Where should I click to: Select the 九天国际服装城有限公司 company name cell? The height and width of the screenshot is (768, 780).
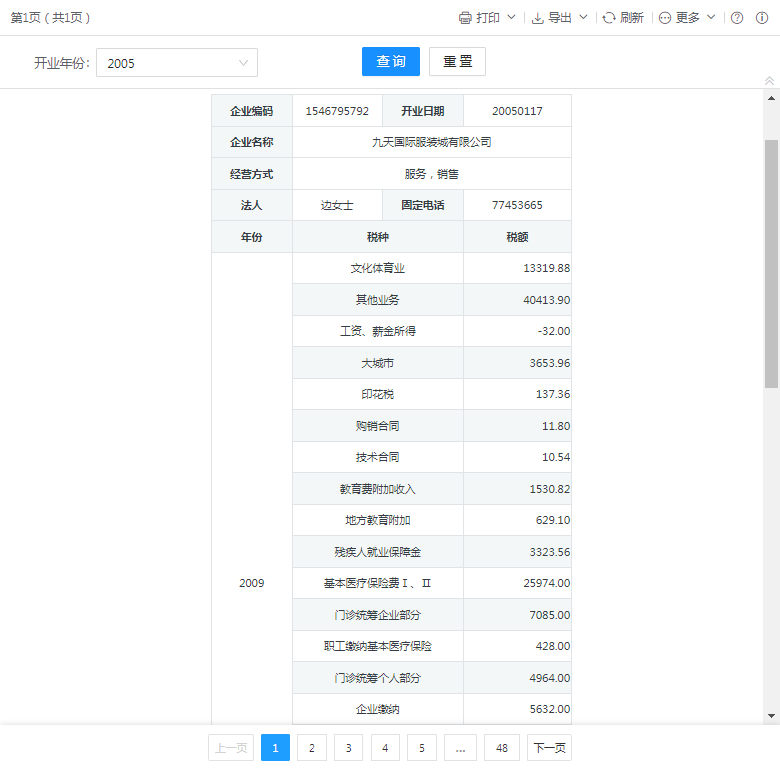tap(431, 142)
